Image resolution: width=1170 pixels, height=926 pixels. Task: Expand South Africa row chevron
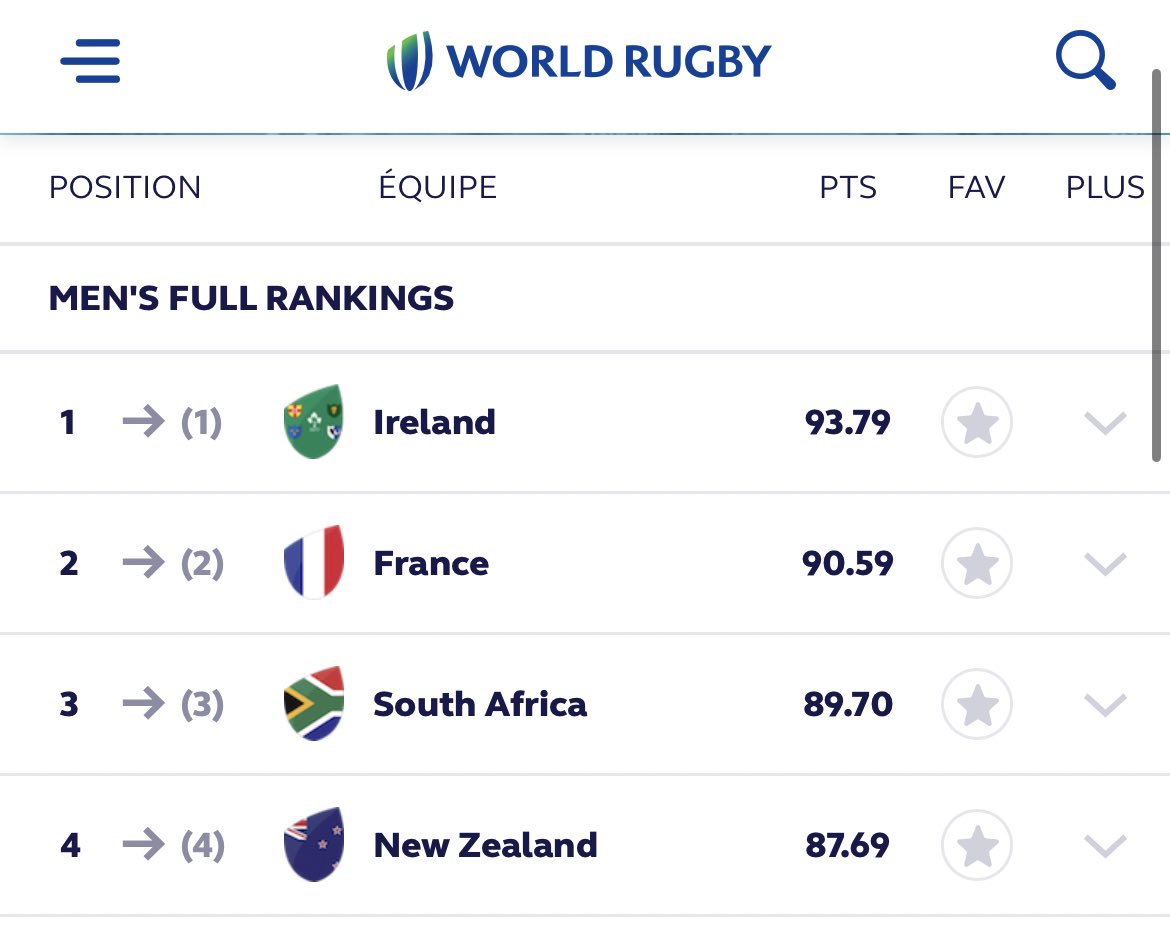tap(1105, 705)
